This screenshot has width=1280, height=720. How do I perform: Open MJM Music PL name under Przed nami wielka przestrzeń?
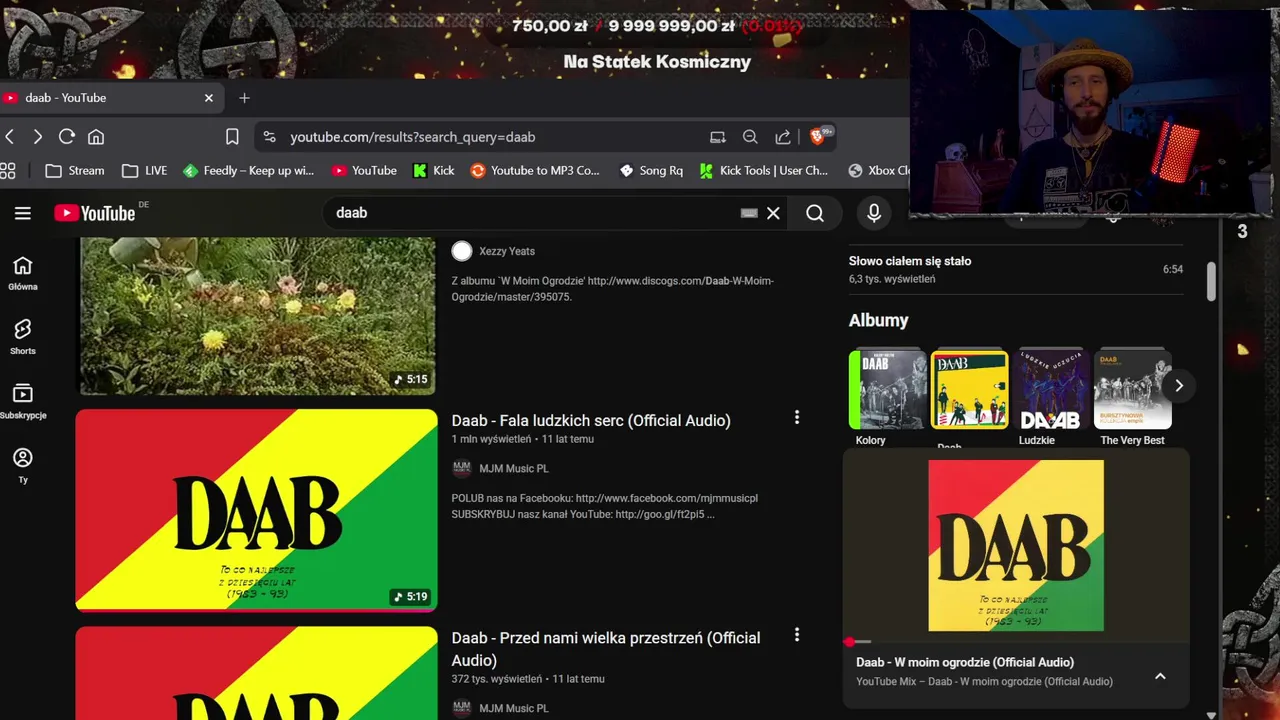[514, 708]
